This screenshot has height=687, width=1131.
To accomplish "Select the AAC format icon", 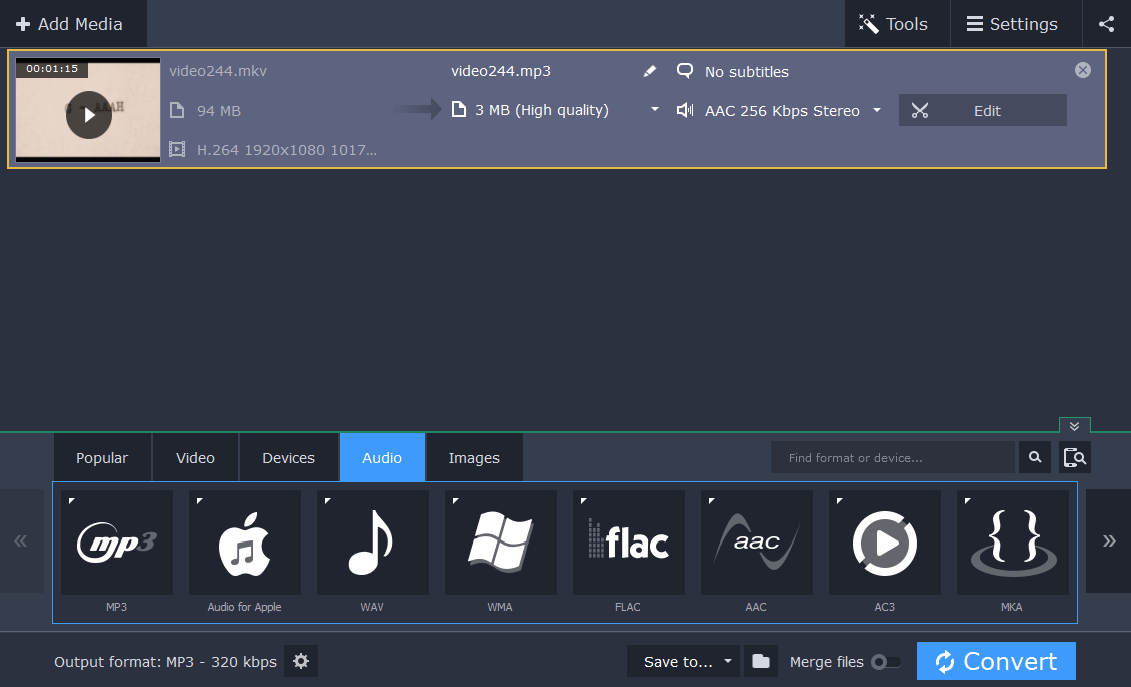I will 756,542.
